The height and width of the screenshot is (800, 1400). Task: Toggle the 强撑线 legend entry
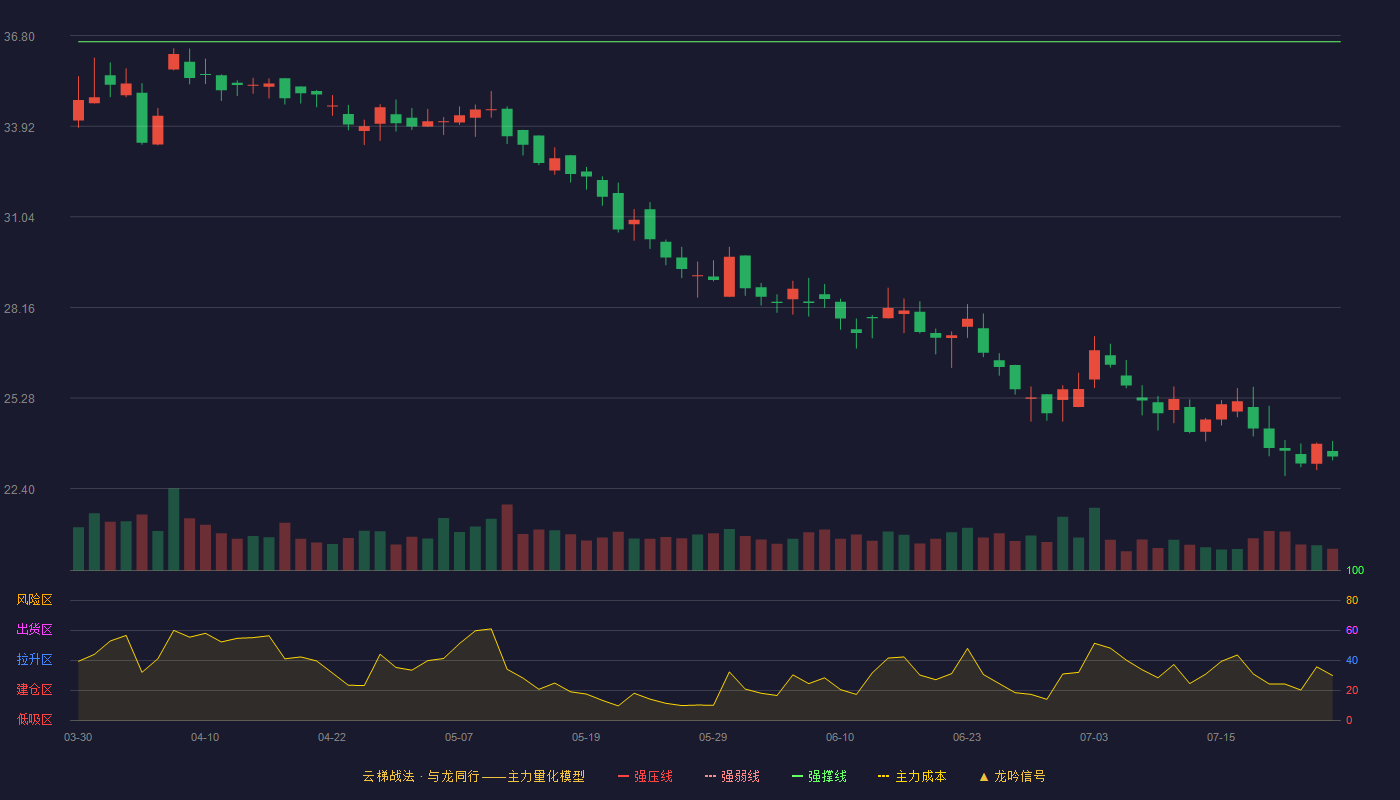pyautogui.click(x=819, y=776)
